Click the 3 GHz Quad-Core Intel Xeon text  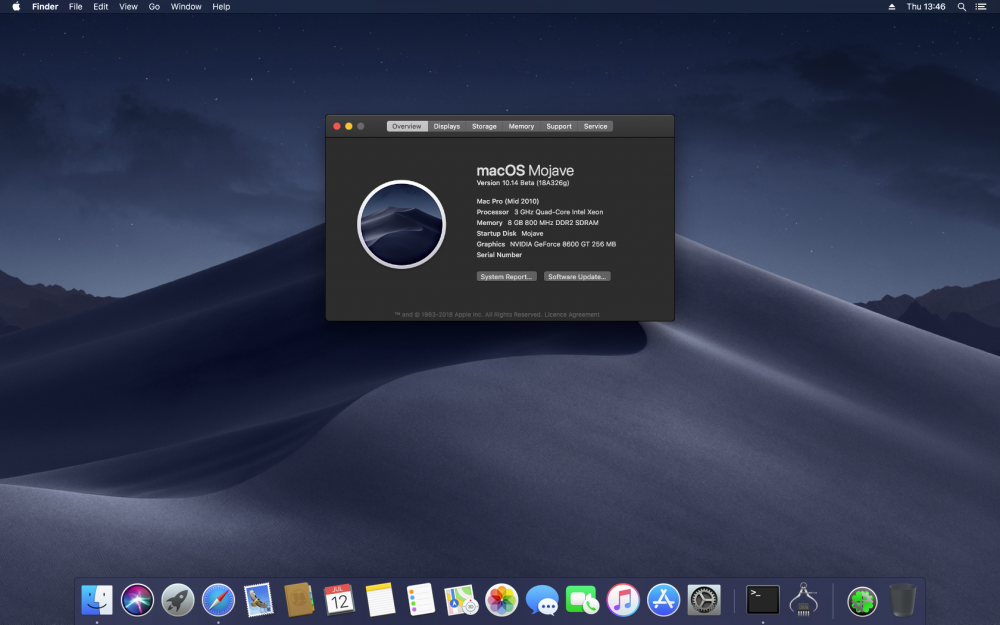pyautogui.click(x=559, y=212)
